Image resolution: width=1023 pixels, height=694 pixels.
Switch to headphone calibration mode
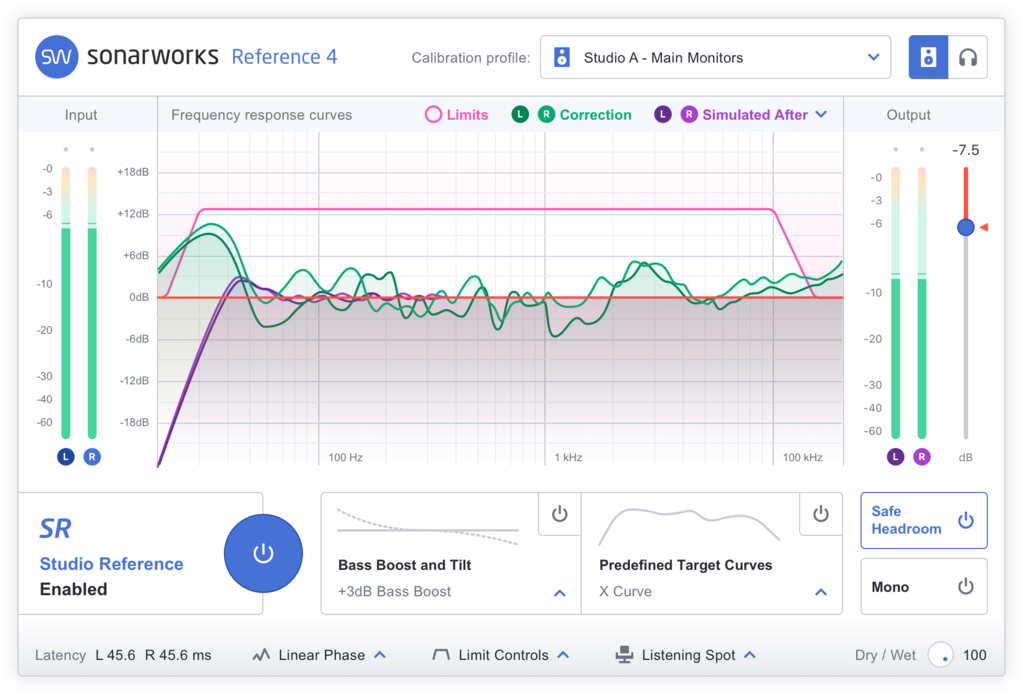click(x=968, y=57)
